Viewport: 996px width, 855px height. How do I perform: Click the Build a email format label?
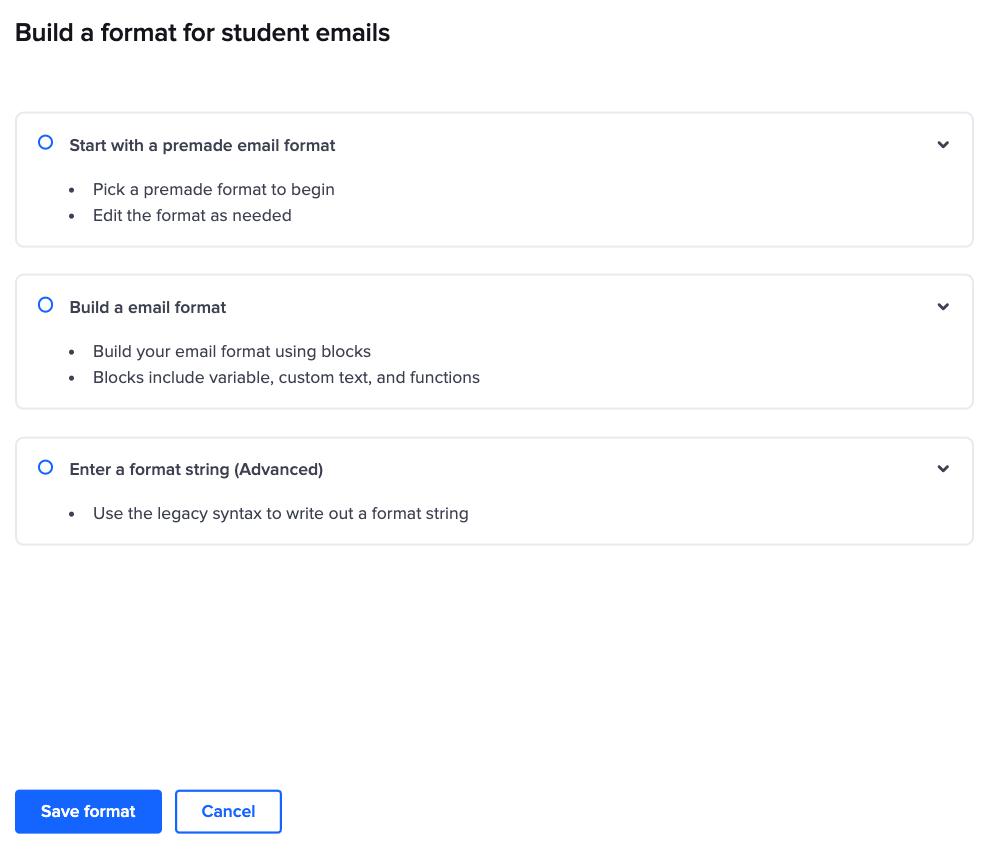coord(147,307)
